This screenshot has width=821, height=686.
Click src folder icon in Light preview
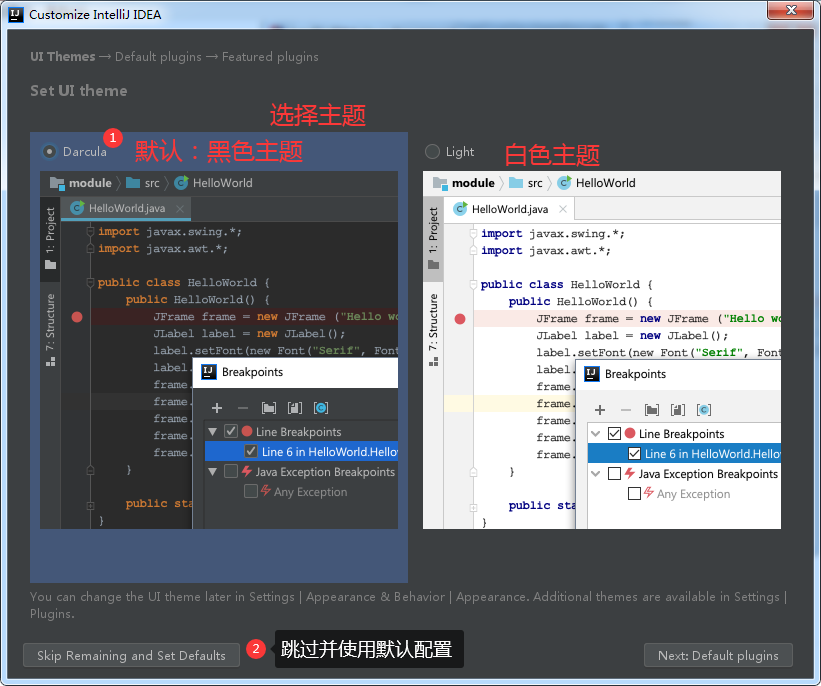[x=516, y=183]
